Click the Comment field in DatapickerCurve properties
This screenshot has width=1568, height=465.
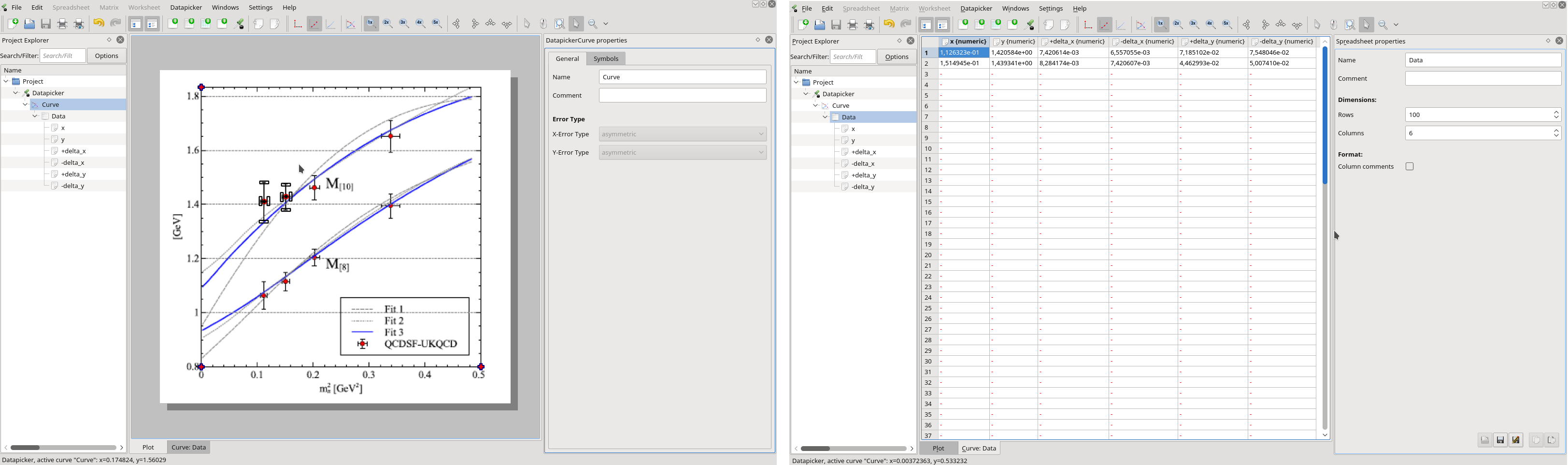pos(683,96)
